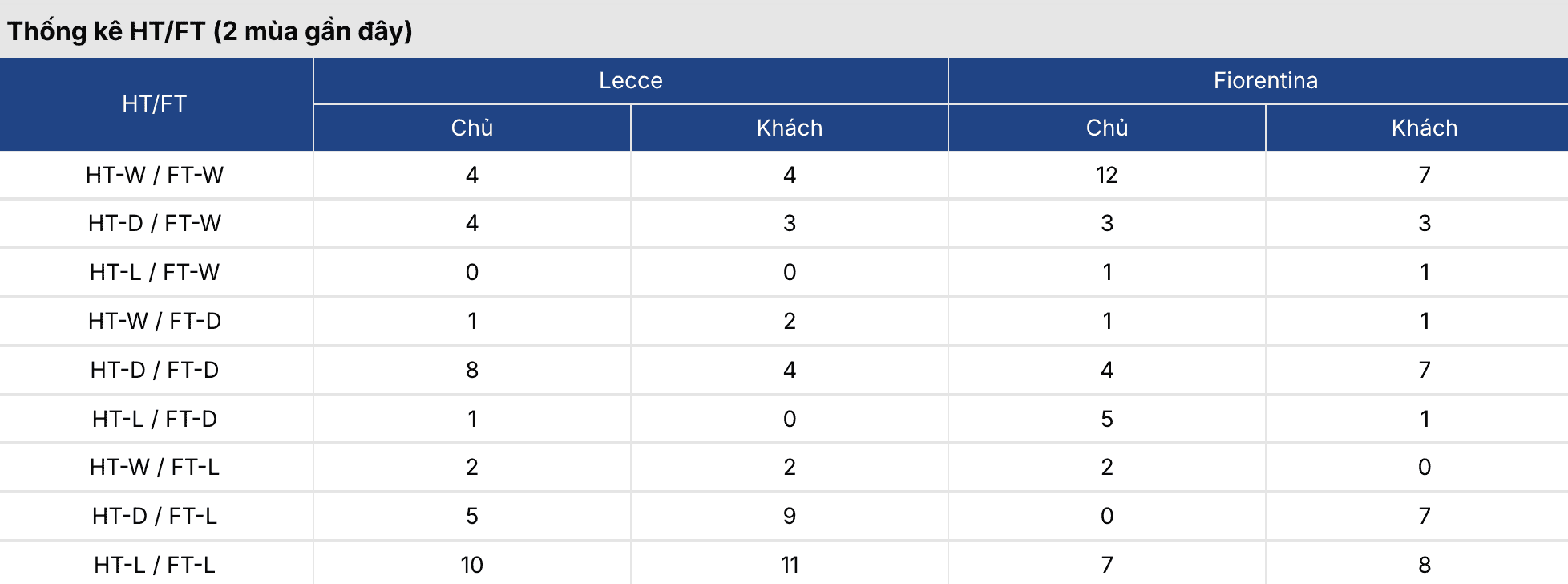Click the Thống kê HT/FT section title
The width and height of the screenshot is (1568, 584).
(x=210, y=31)
